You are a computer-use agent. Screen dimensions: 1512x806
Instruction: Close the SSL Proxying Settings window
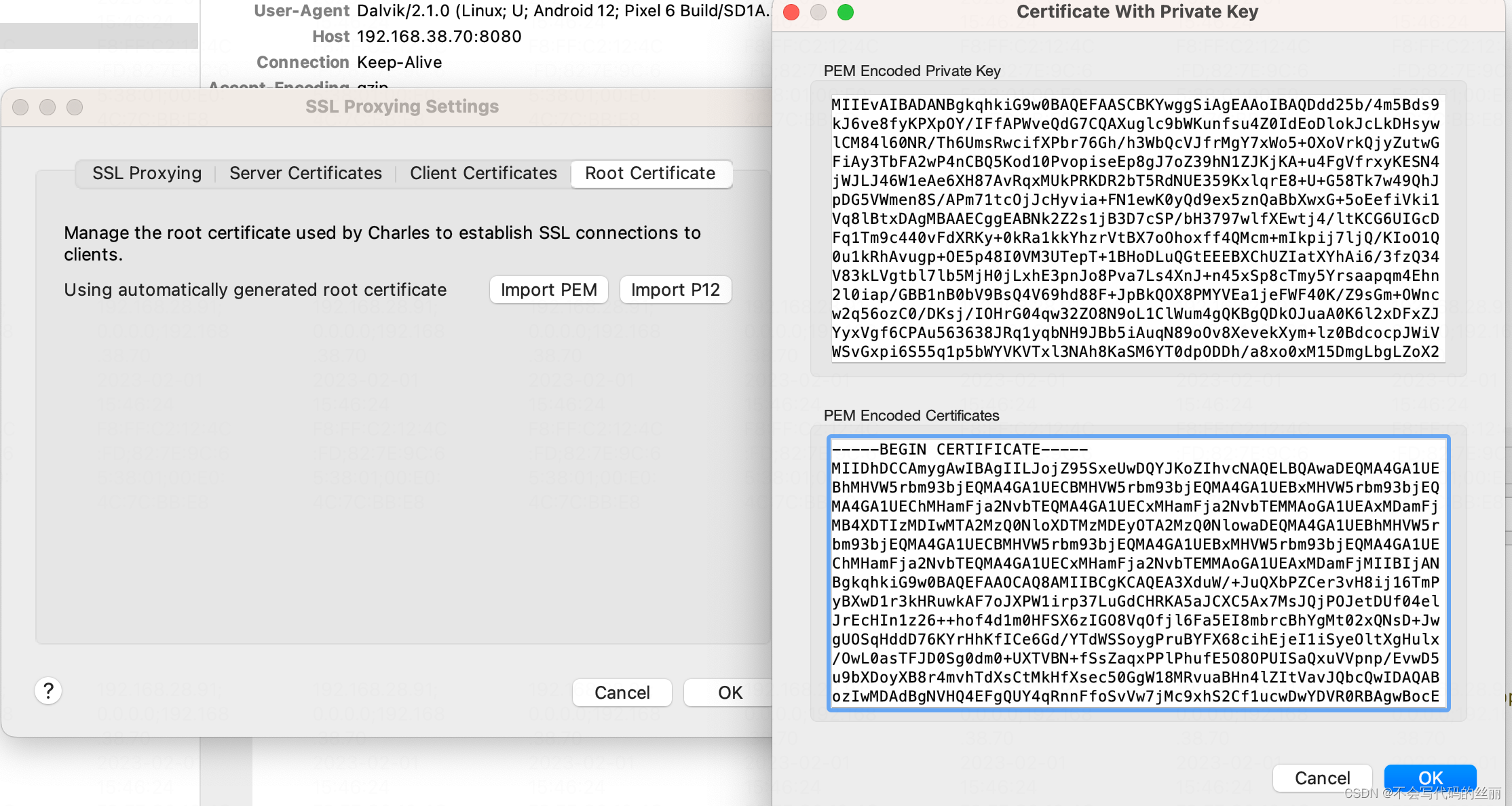[20, 107]
